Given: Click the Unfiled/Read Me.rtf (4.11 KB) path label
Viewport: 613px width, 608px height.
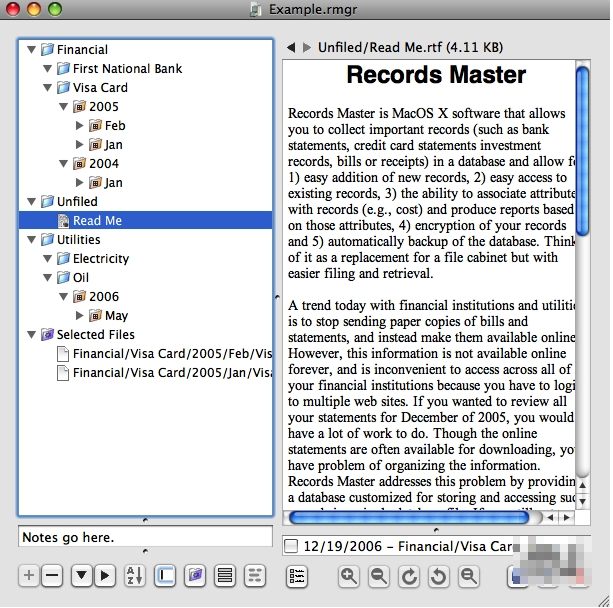Looking at the screenshot, I should click(x=410, y=48).
